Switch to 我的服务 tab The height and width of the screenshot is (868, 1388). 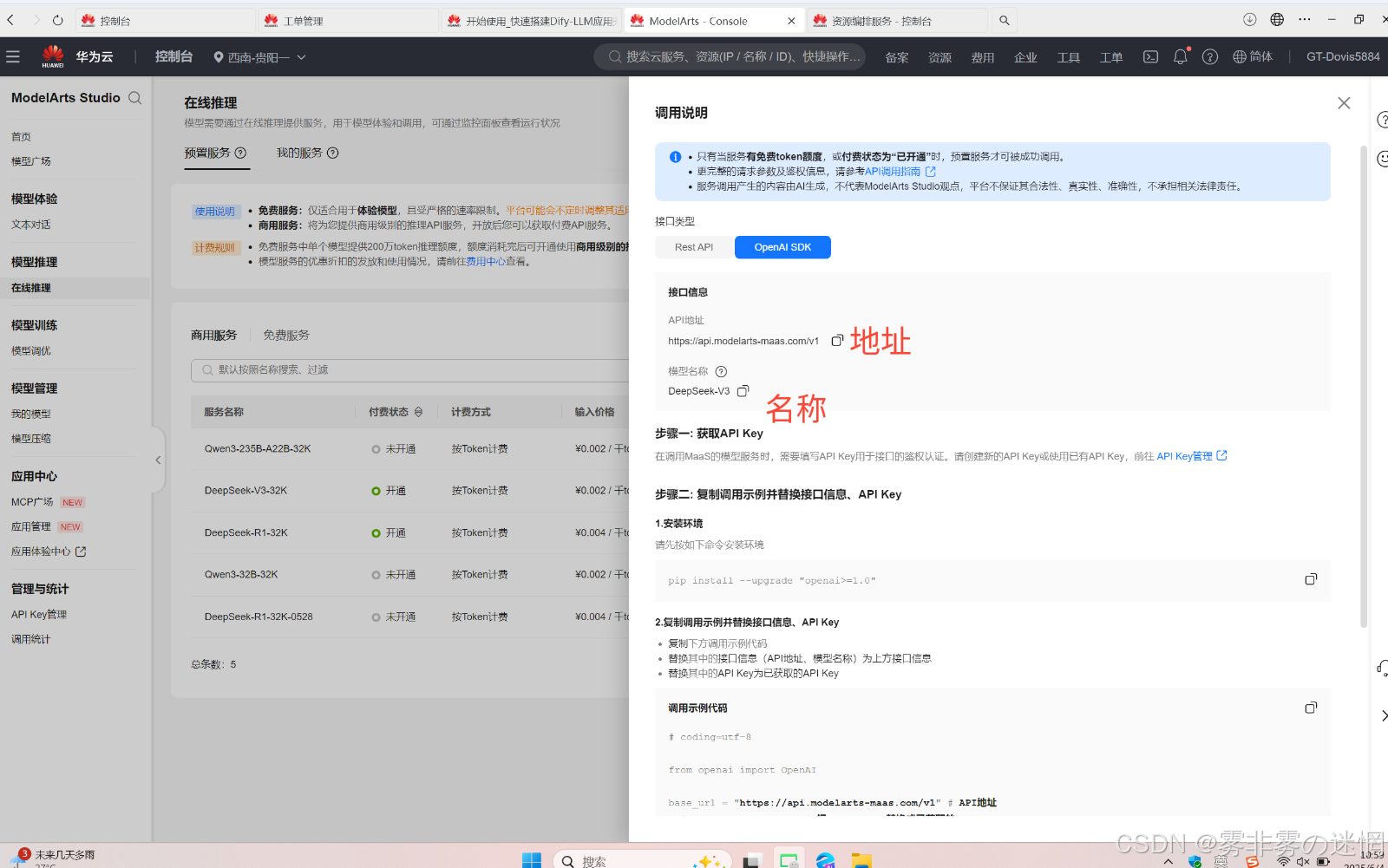pyautogui.click(x=299, y=153)
